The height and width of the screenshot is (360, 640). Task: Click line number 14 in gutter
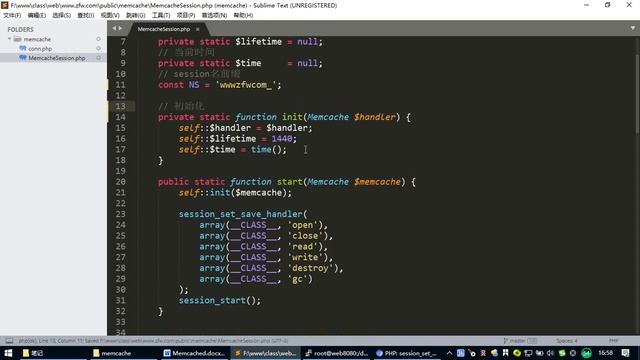pyautogui.click(x=120, y=117)
